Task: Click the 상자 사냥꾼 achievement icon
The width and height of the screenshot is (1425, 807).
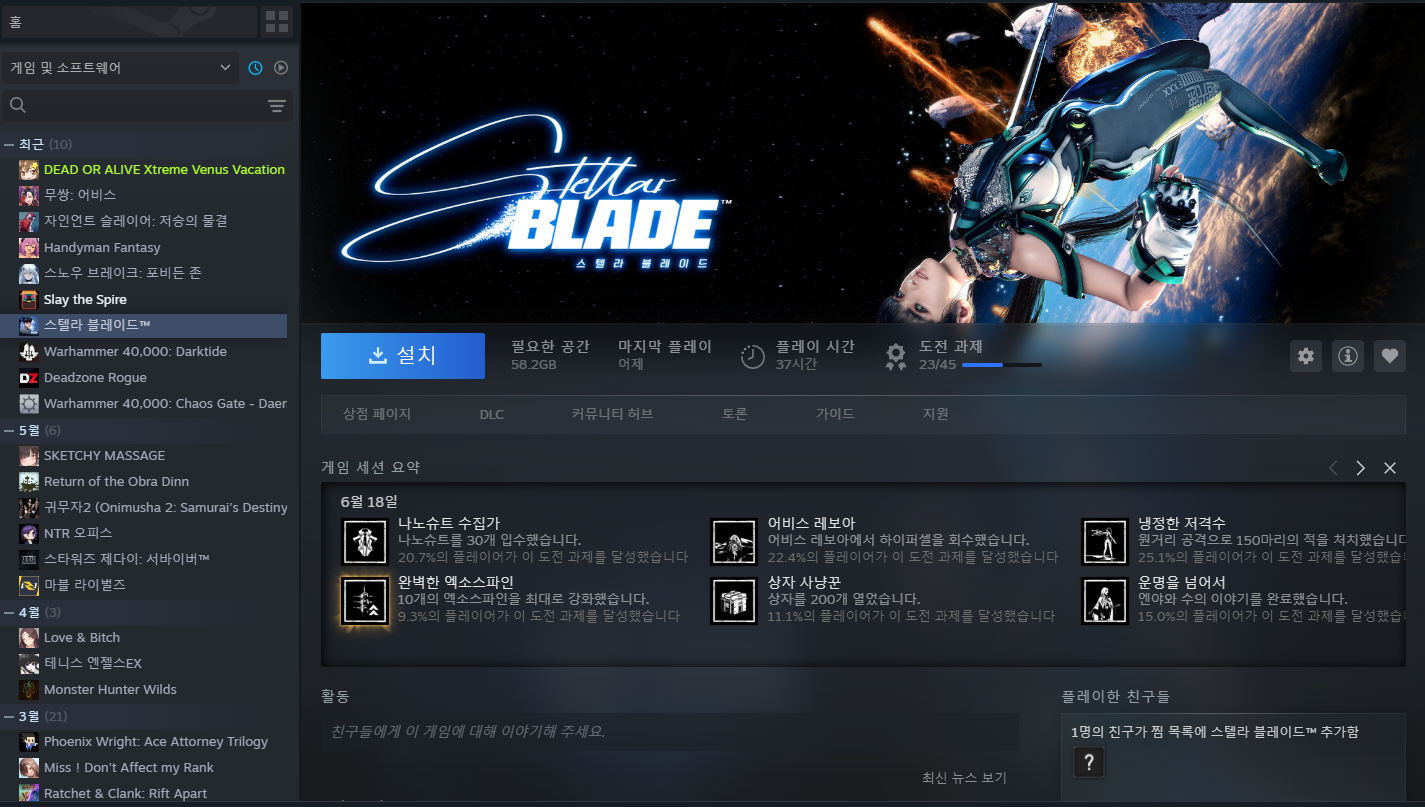Action: pos(734,601)
